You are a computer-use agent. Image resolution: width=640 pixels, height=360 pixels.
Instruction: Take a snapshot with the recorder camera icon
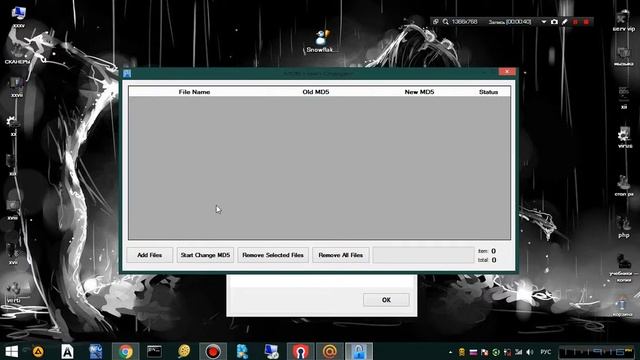(x=554, y=22)
